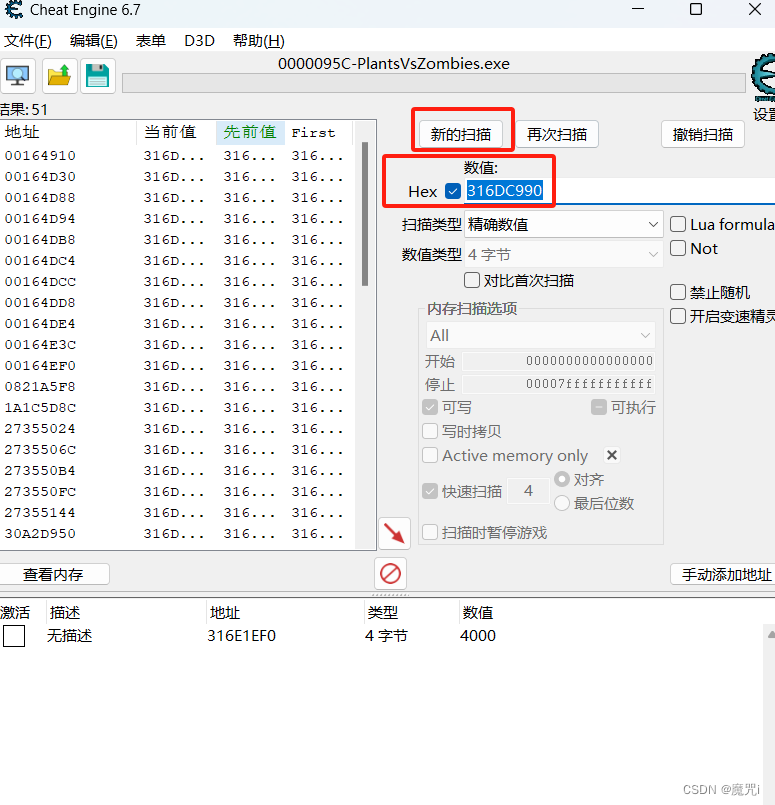Click the red arrow add-to-list icon
The width and height of the screenshot is (775, 805).
tap(394, 533)
